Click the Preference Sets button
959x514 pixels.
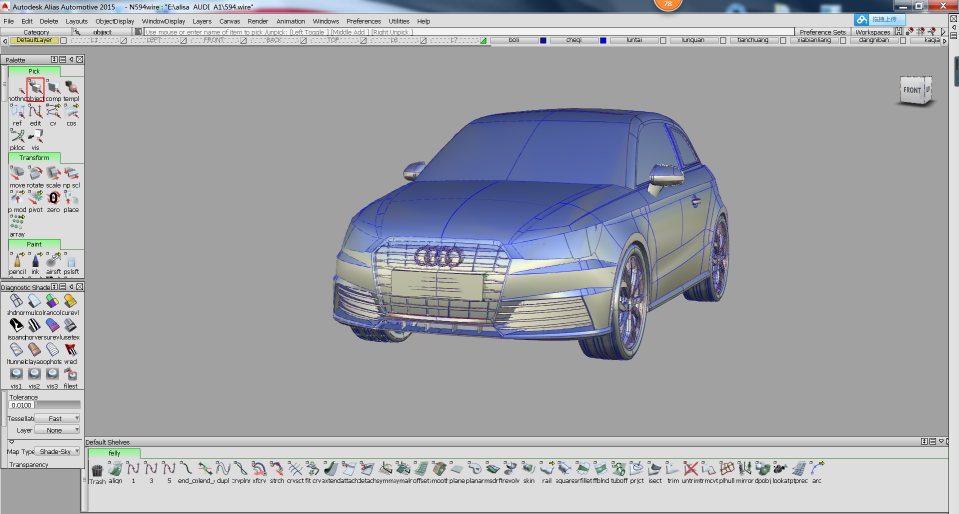[x=822, y=32]
